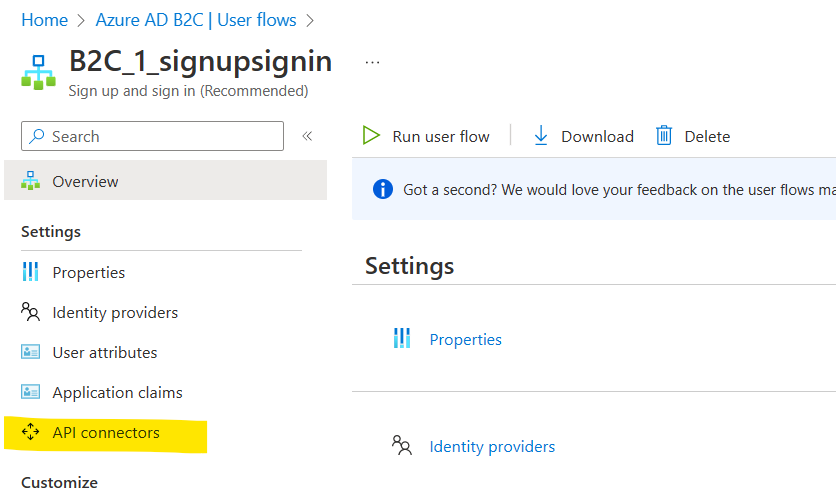Click the Sign up and sign in subtitle
Image resolution: width=836 pixels, height=495 pixels.
(188, 91)
